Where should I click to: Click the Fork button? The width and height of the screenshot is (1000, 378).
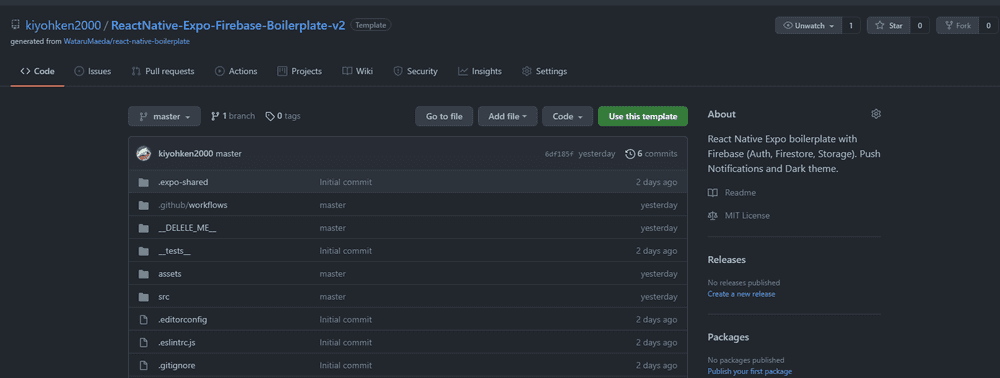click(x=957, y=25)
